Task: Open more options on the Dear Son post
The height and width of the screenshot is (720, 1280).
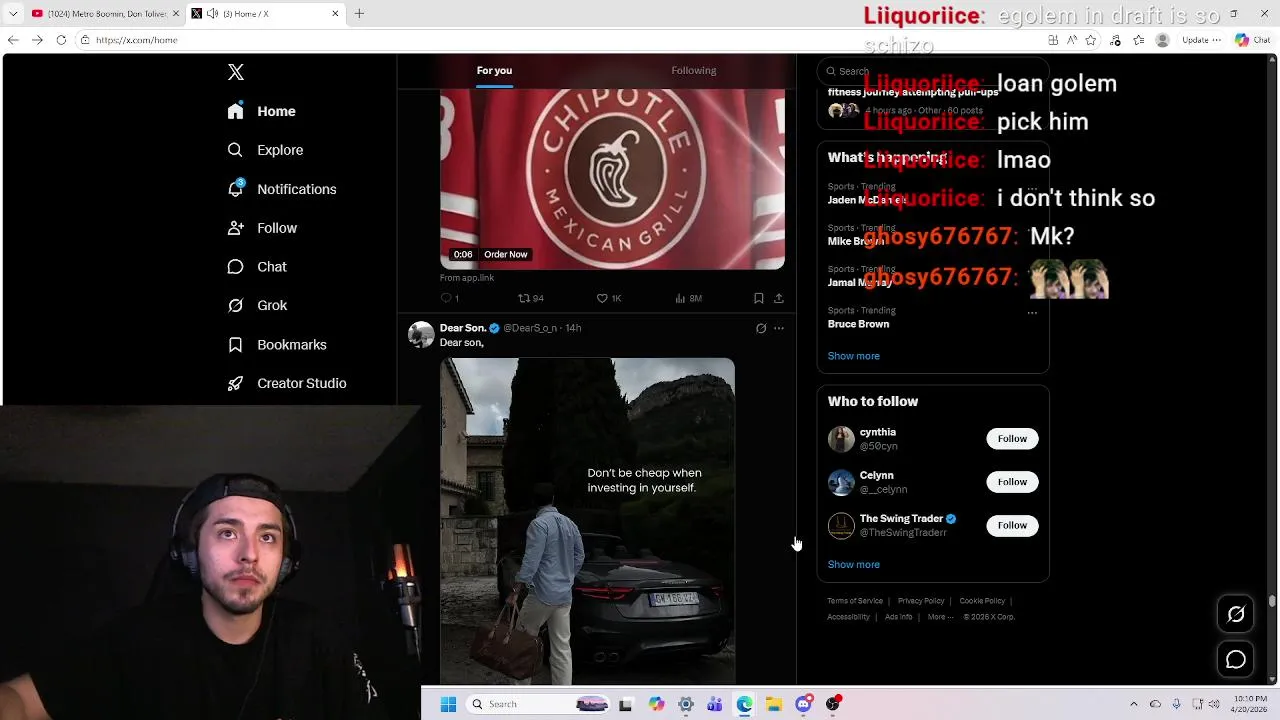Action: (x=779, y=328)
